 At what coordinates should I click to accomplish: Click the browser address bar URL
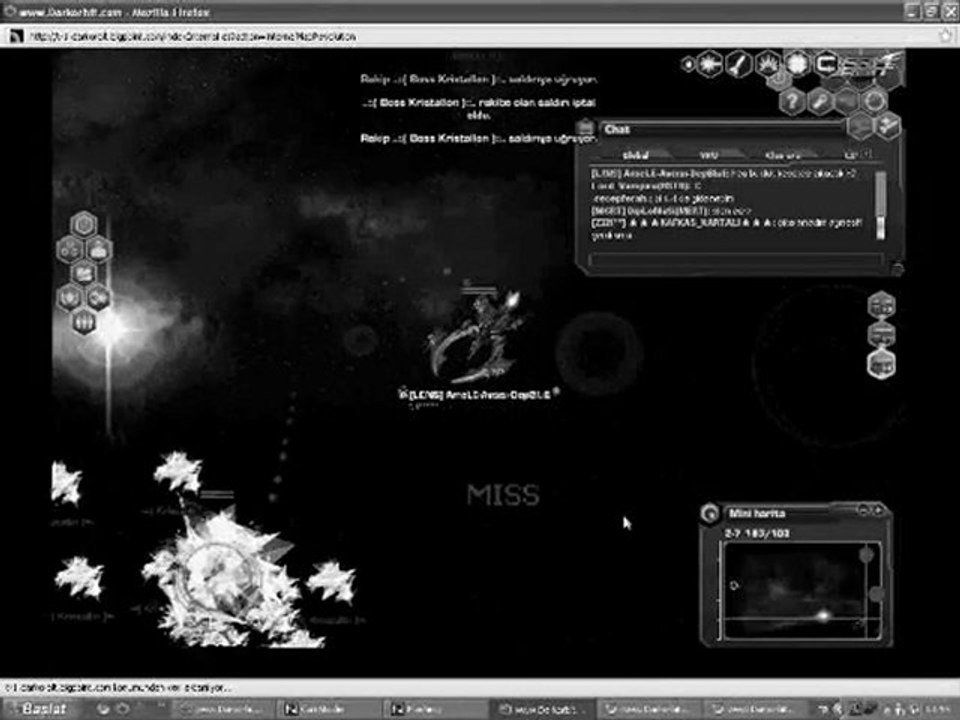[x=193, y=37]
